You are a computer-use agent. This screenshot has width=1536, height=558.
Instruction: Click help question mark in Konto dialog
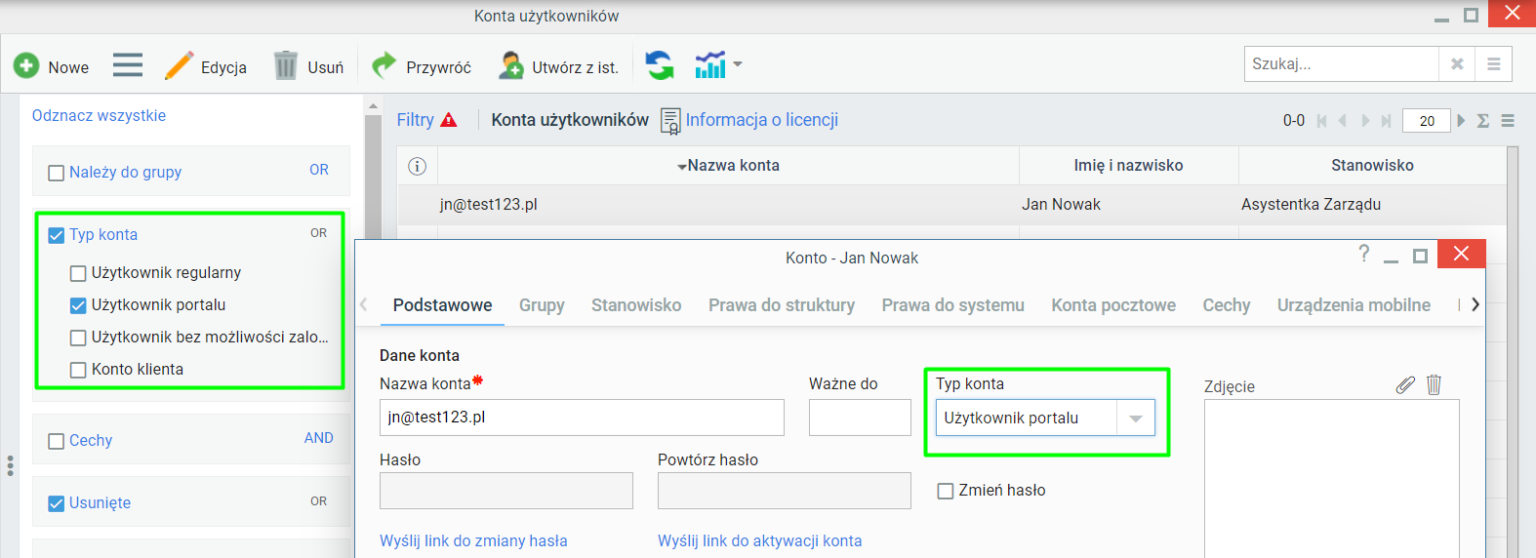click(x=1364, y=254)
